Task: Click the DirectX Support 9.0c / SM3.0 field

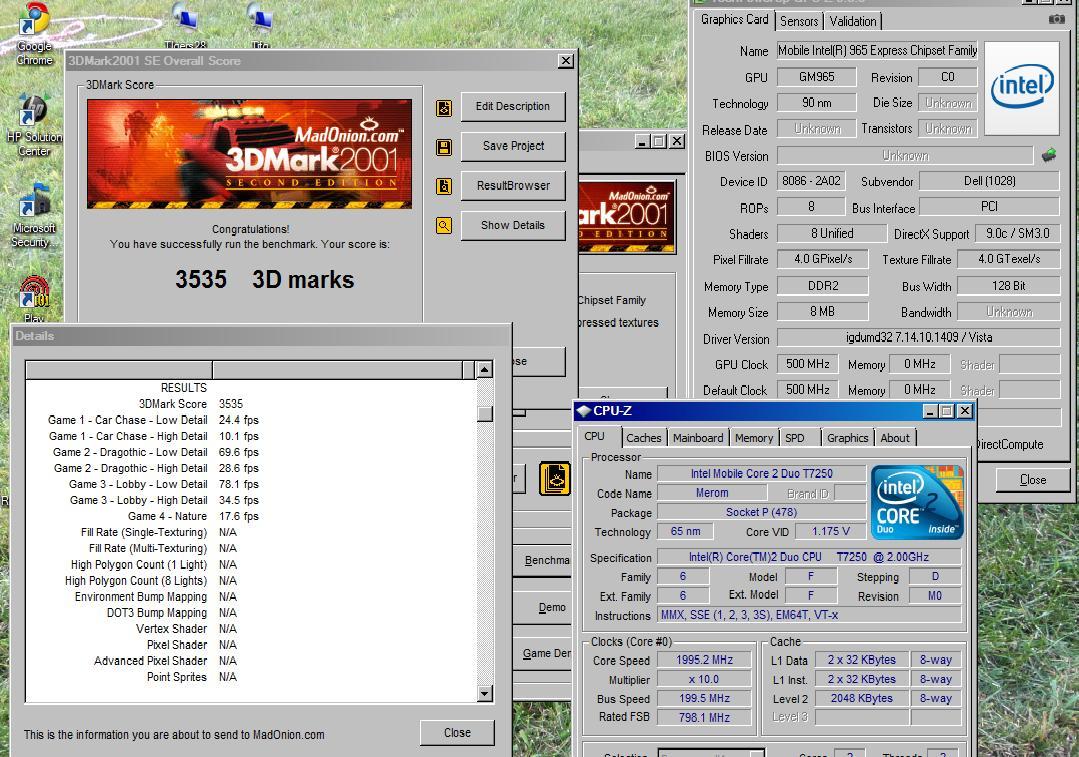Action: [x=1017, y=234]
